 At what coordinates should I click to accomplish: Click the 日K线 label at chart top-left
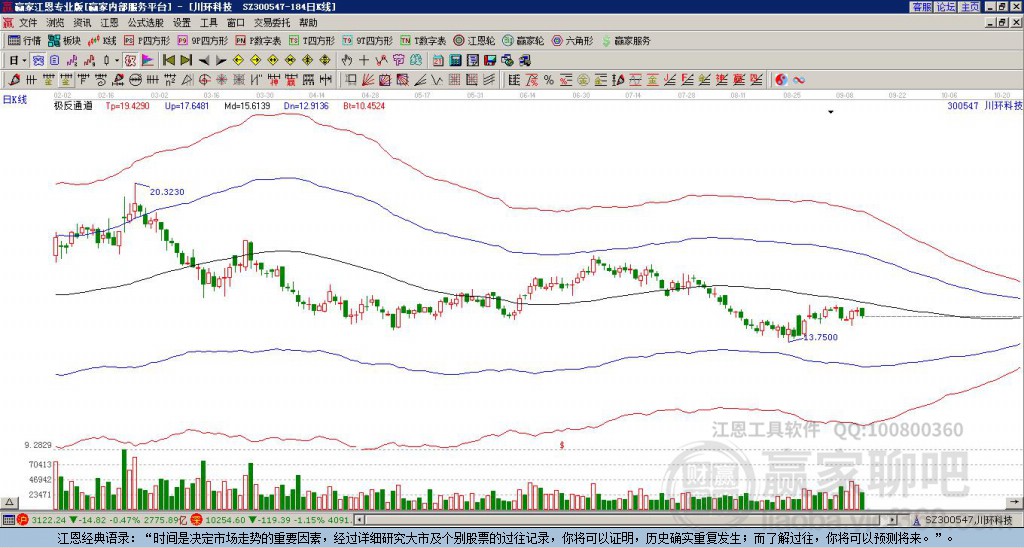(x=14, y=99)
